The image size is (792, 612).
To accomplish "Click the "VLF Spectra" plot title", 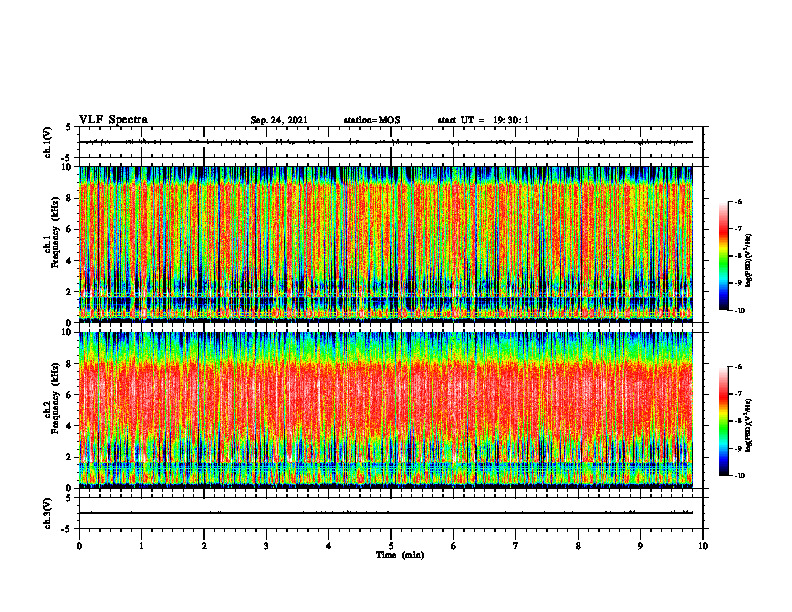I will (x=113, y=120).
